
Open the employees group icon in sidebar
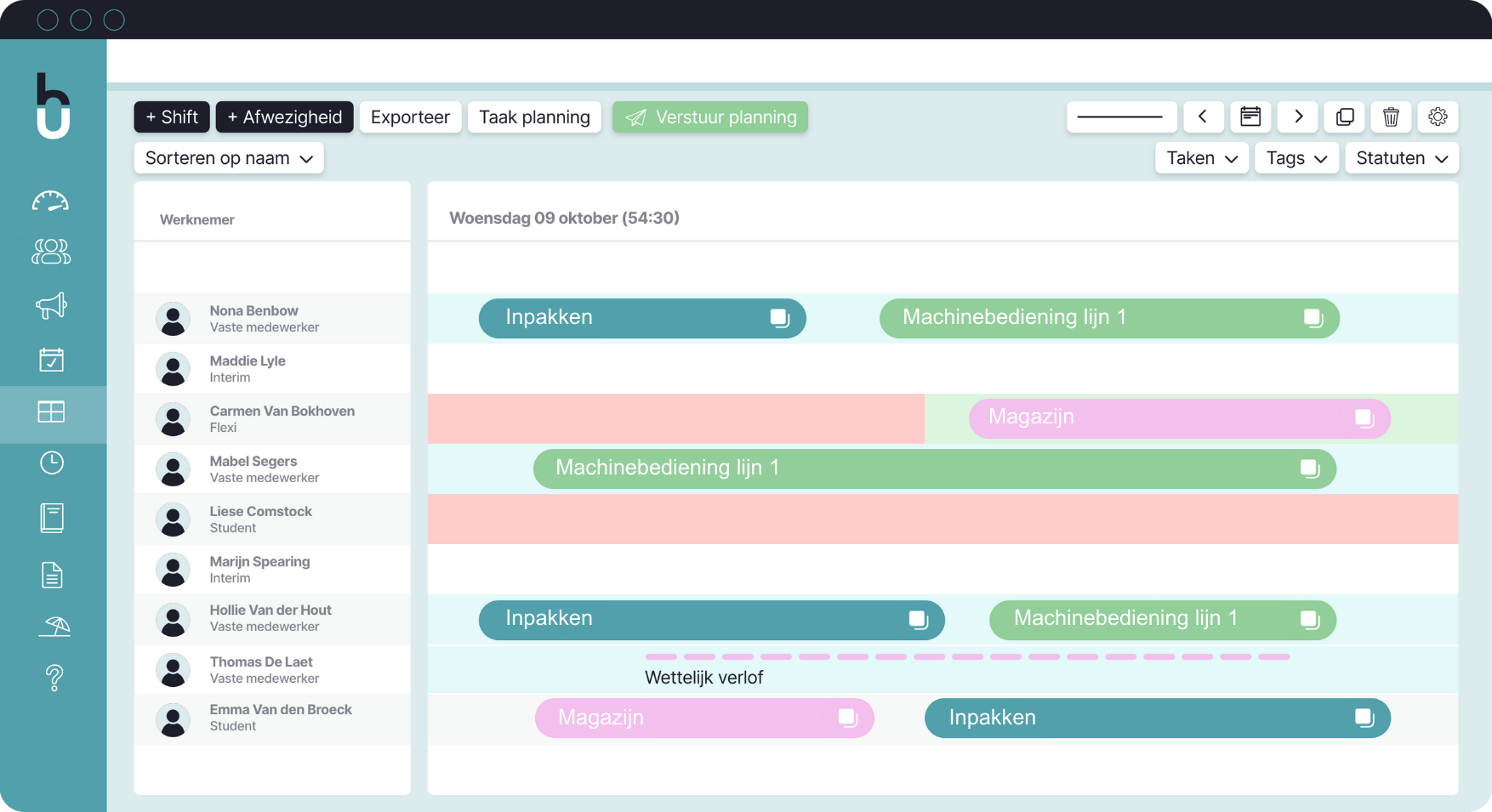point(51,252)
